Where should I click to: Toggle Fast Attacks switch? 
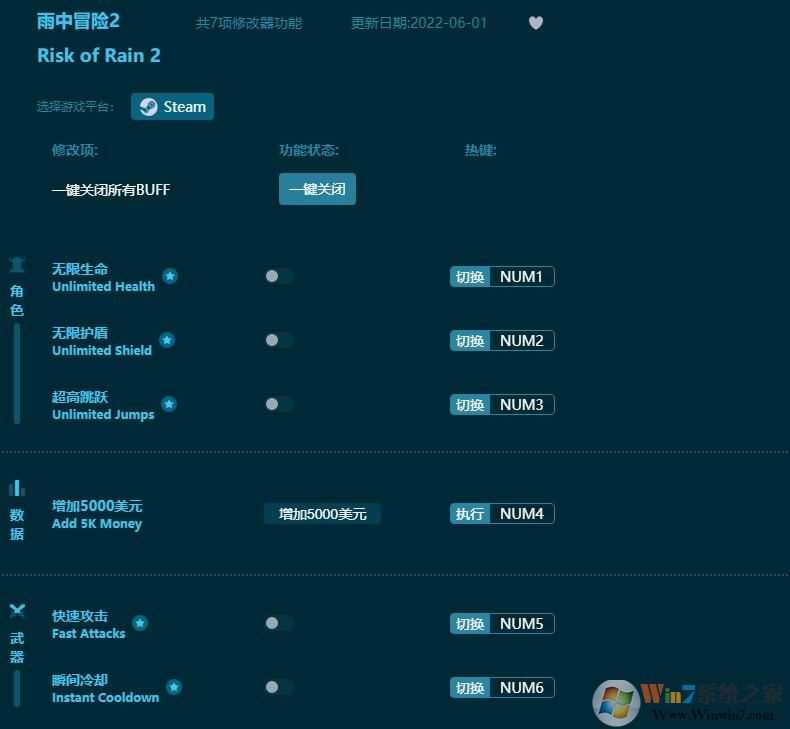pyautogui.click(x=279, y=623)
